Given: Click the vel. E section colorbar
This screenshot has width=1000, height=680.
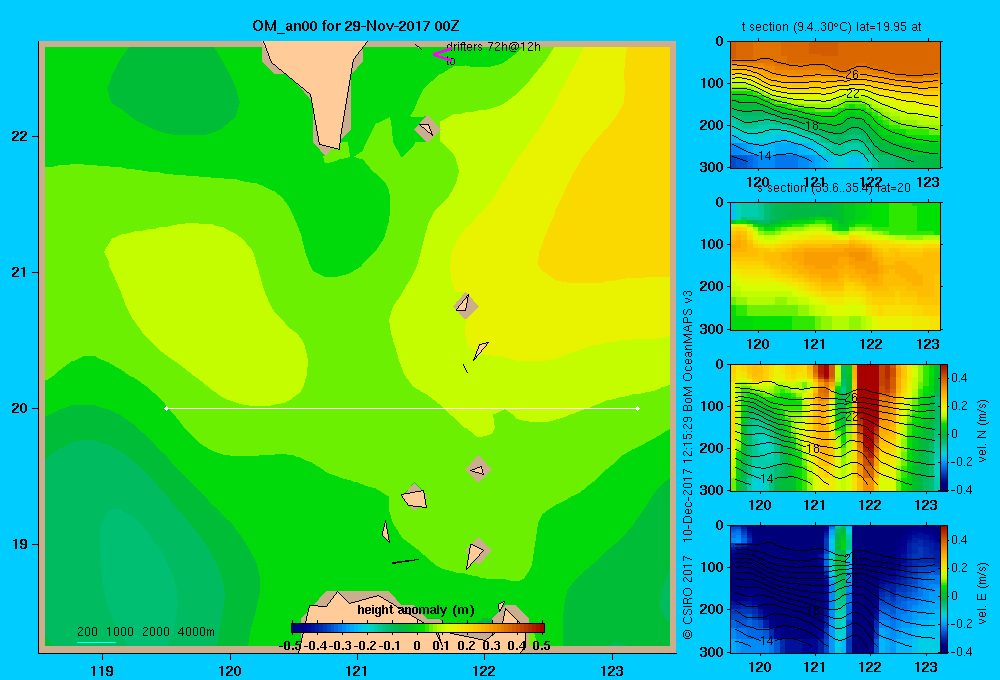Looking at the screenshot, I should click(944, 589).
